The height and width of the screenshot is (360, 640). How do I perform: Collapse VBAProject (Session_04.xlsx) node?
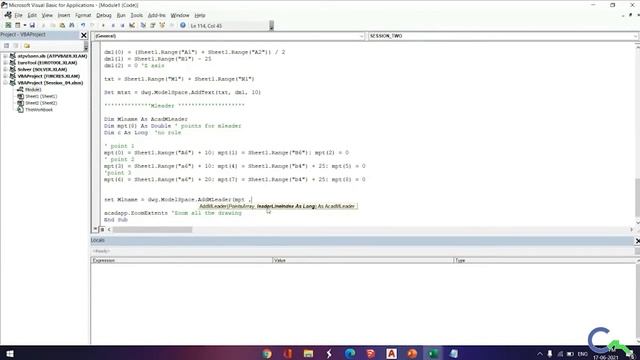point(5,83)
